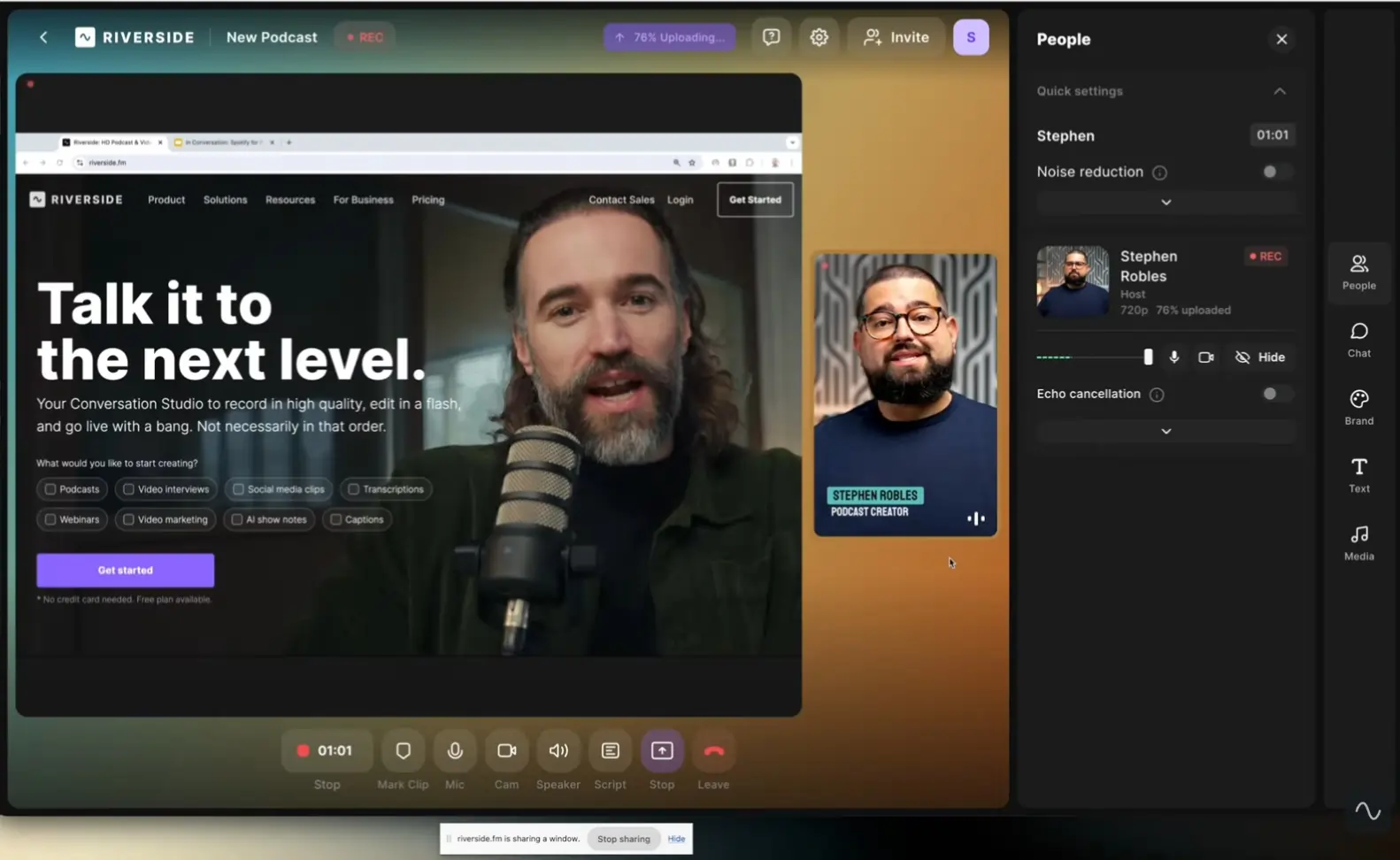The height and width of the screenshot is (860, 1400).
Task: Check the Video interviews checkbox
Action: (x=128, y=489)
